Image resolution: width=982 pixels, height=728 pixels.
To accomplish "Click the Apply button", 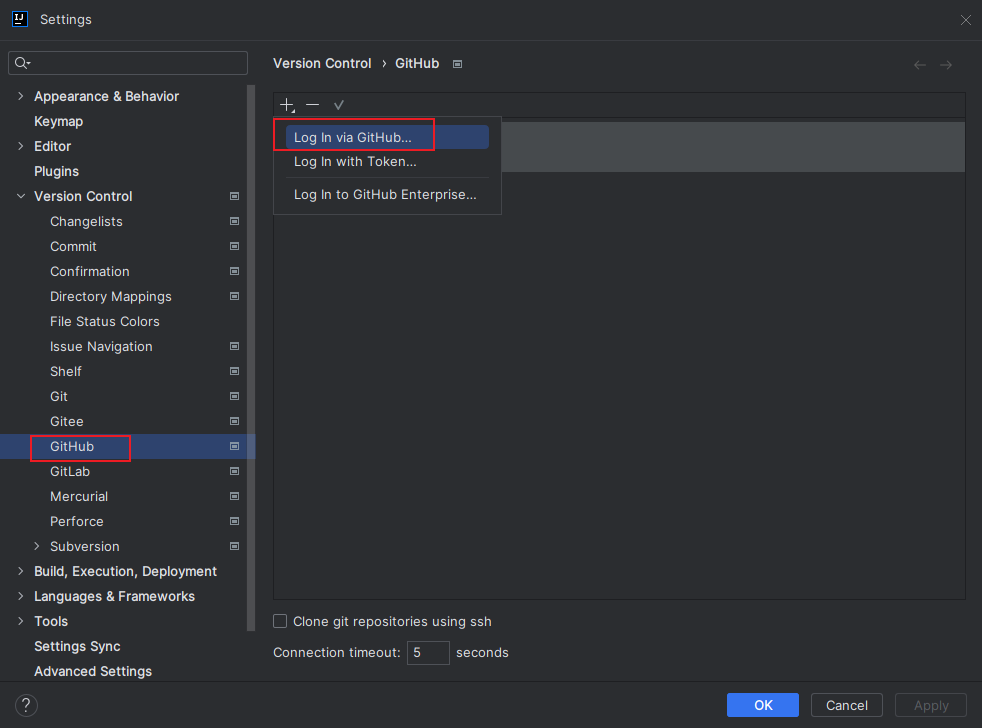I will click(x=931, y=705).
